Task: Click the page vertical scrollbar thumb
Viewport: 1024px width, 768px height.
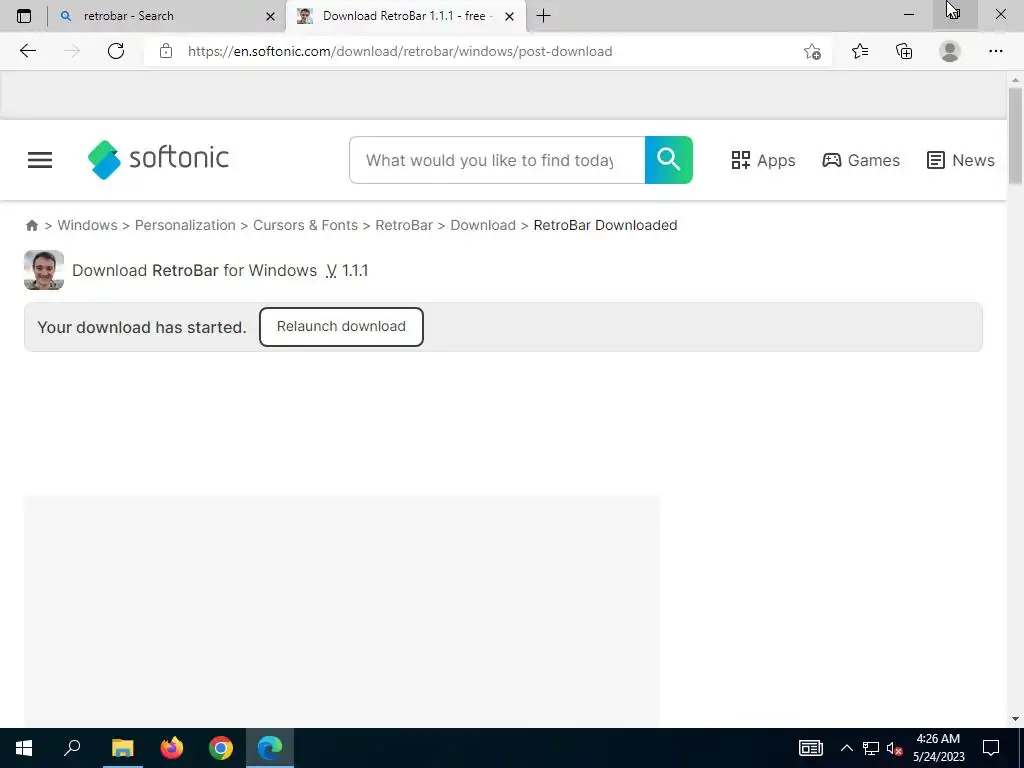Action: [1015, 136]
